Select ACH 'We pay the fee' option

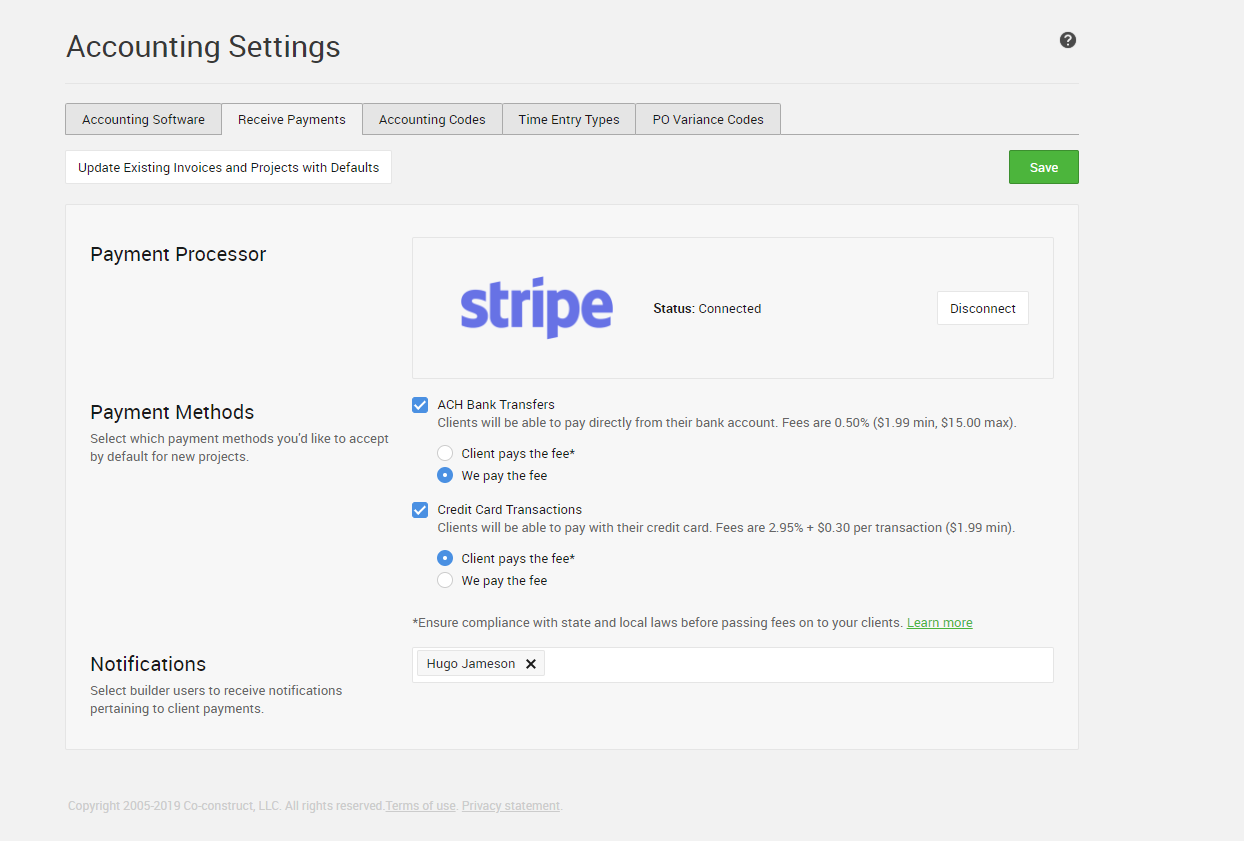[445, 476]
